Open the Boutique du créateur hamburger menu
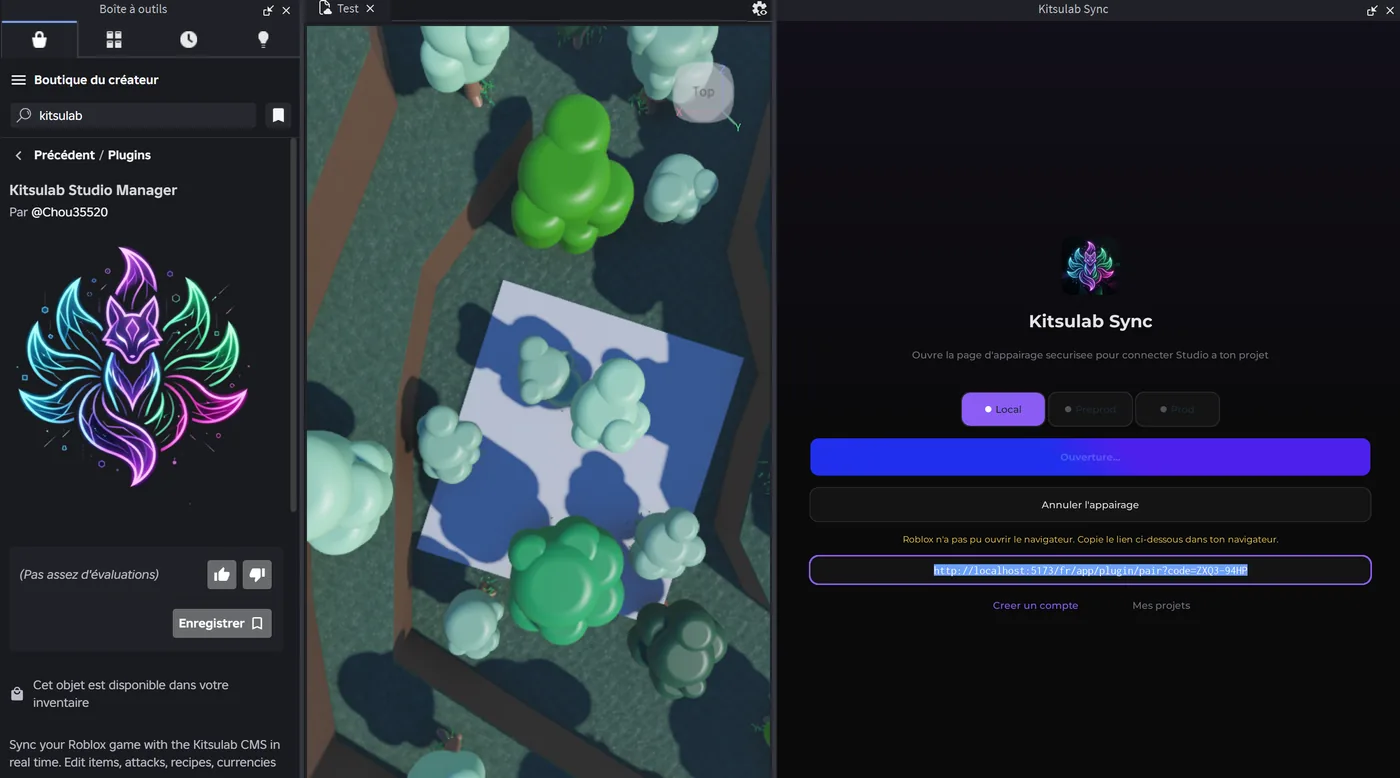1400x778 pixels. 18,80
